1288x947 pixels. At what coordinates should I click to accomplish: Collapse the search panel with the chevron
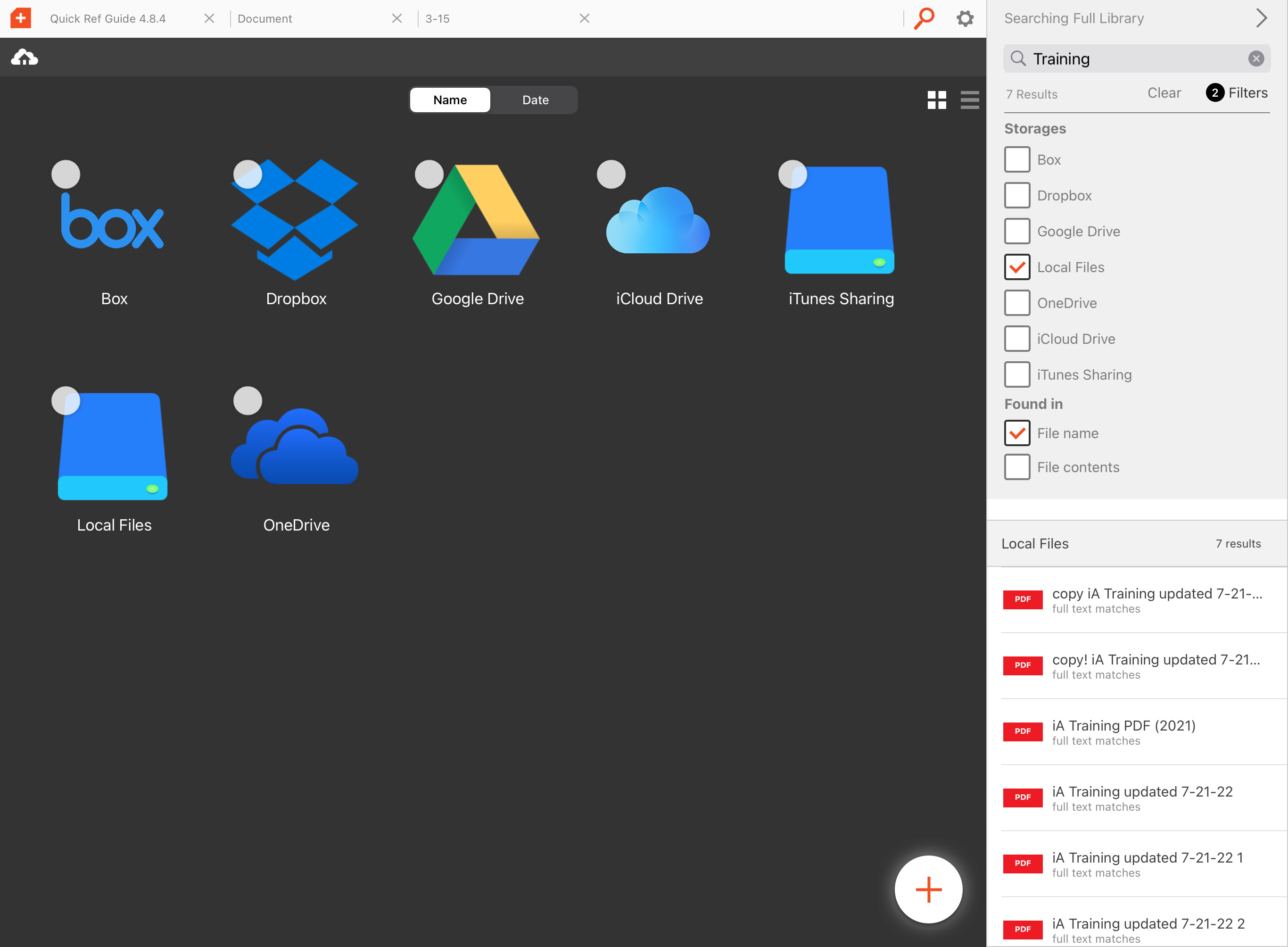click(1261, 18)
